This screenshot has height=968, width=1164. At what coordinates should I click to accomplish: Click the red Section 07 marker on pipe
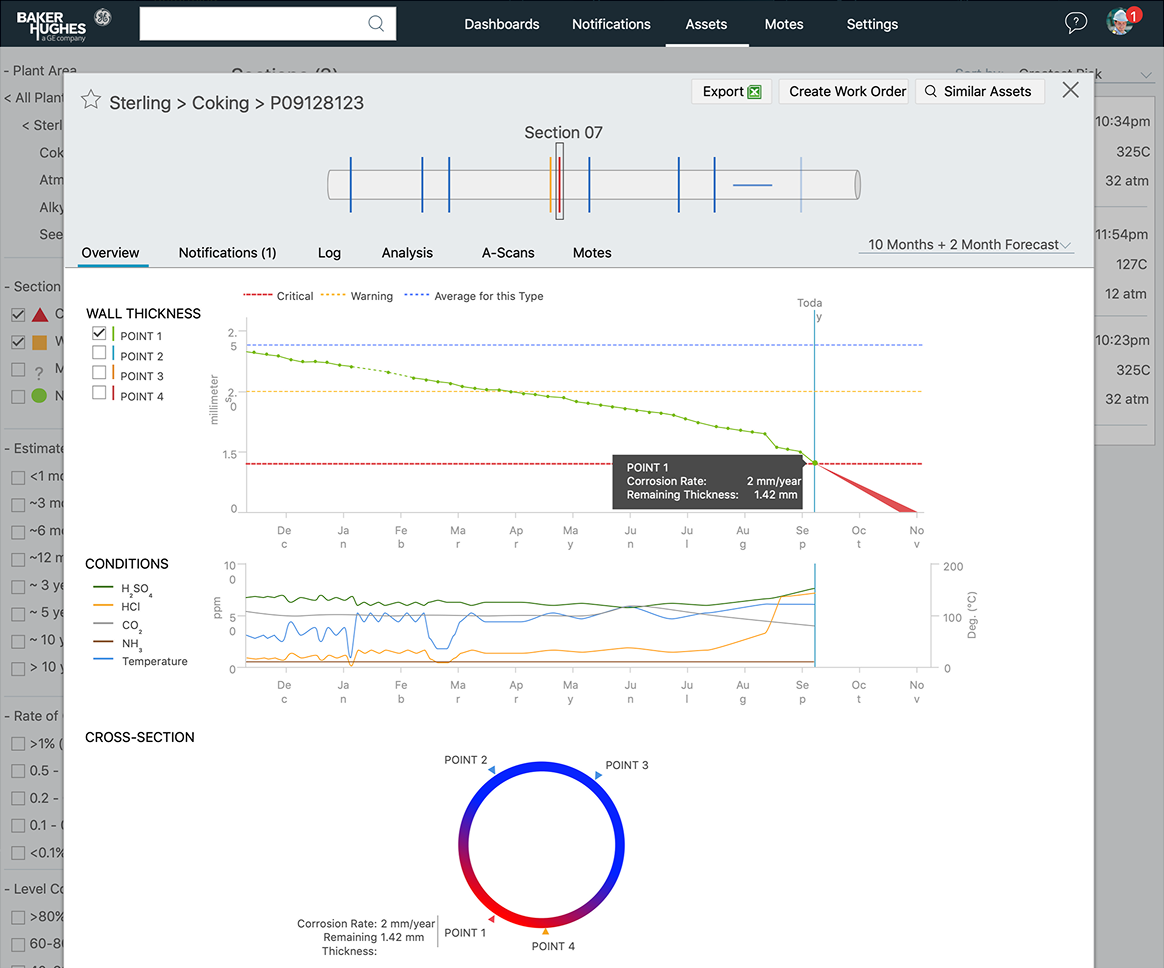click(560, 184)
